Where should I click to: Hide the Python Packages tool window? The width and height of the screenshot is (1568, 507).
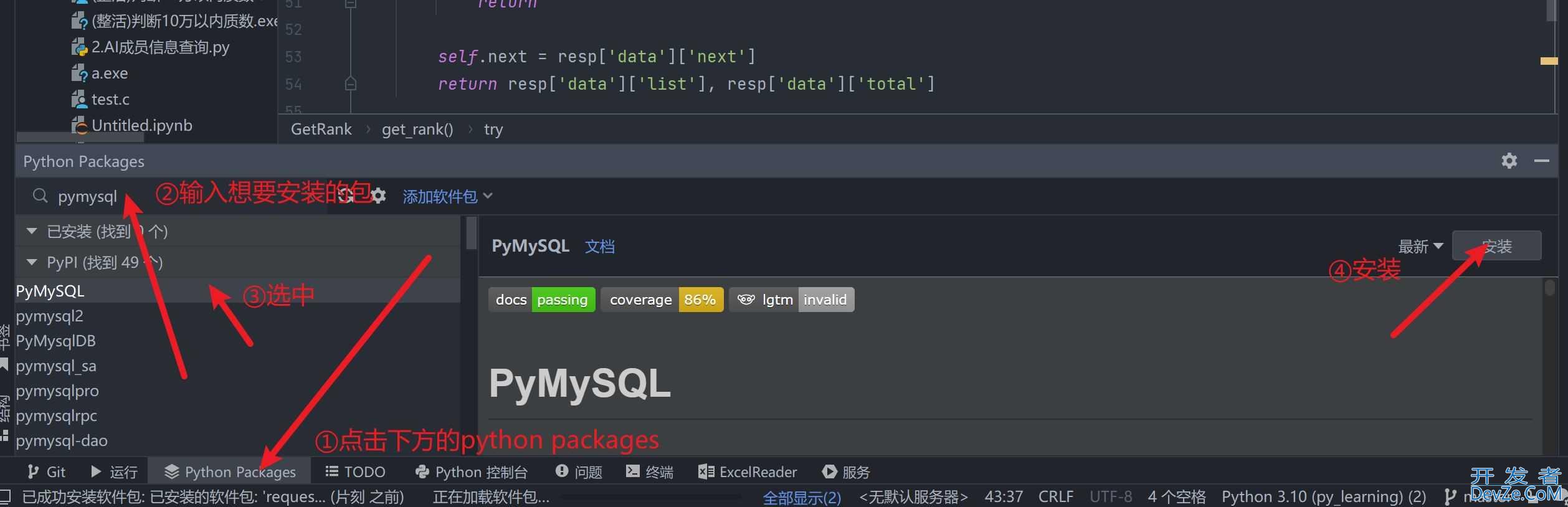1542,161
